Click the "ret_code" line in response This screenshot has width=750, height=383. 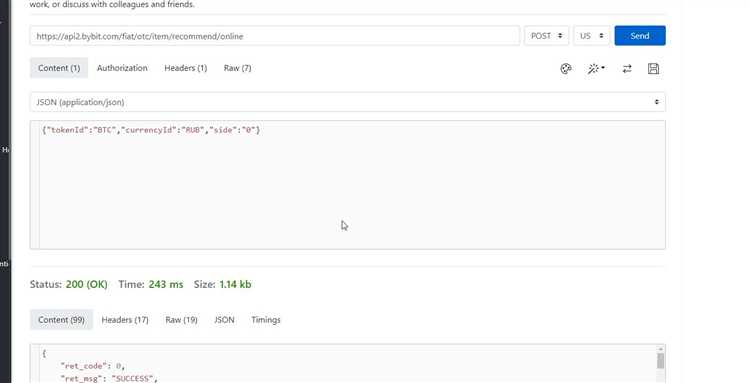click(92, 366)
